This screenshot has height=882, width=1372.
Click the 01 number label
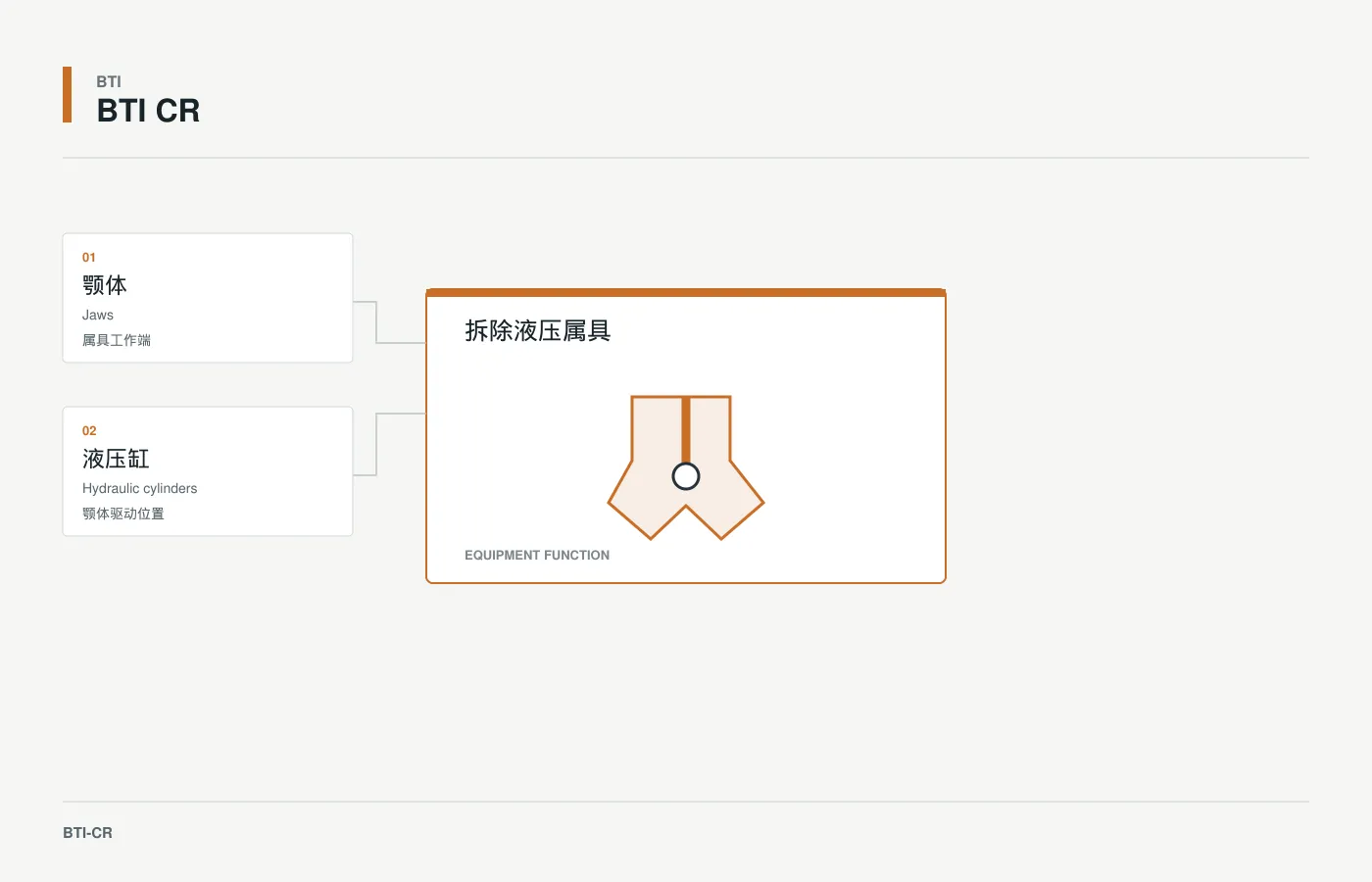click(89, 258)
